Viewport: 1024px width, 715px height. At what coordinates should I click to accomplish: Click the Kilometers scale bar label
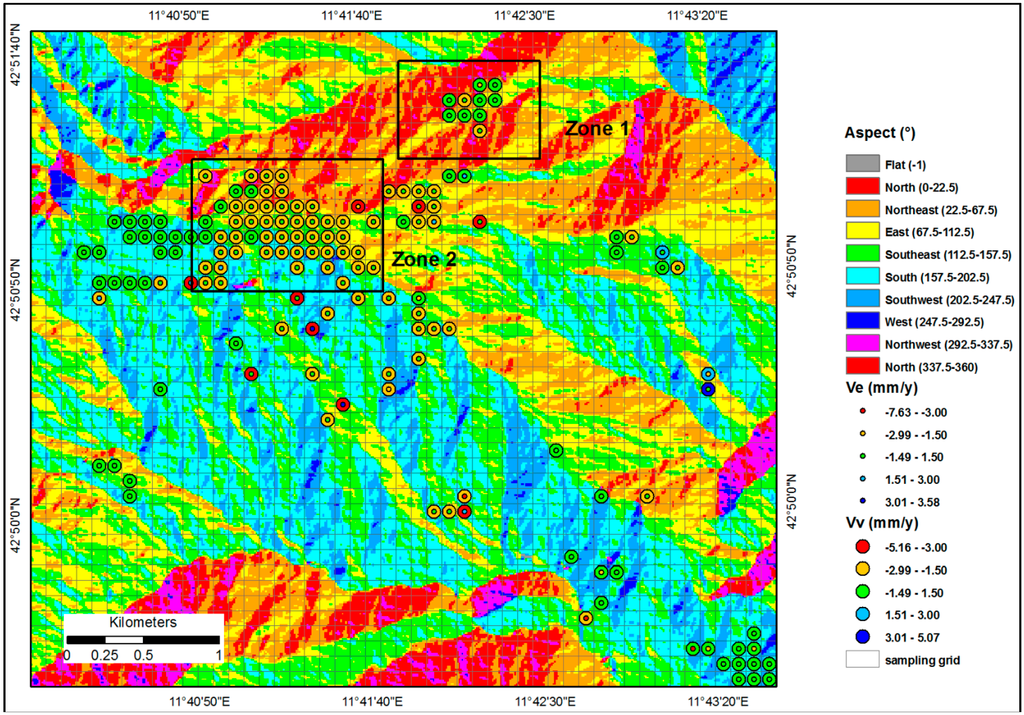tap(142, 620)
